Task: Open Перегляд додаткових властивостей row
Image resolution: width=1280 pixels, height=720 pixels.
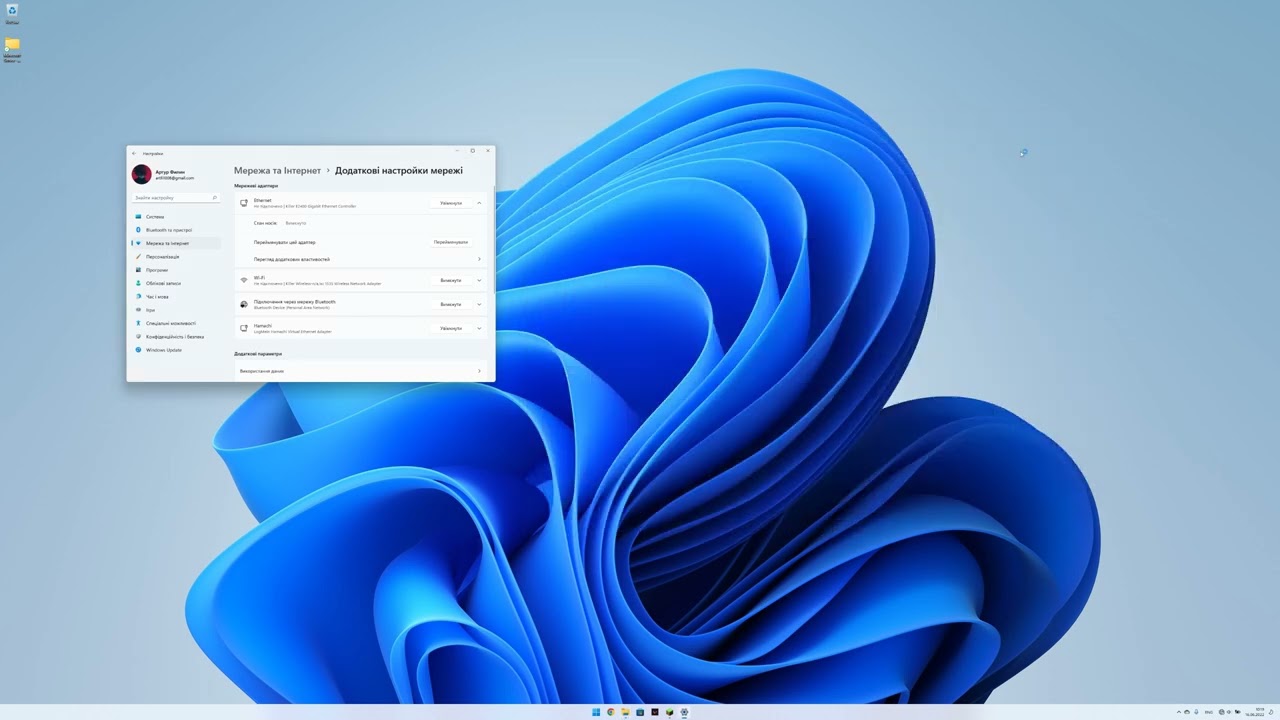Action: click(363, 259)
